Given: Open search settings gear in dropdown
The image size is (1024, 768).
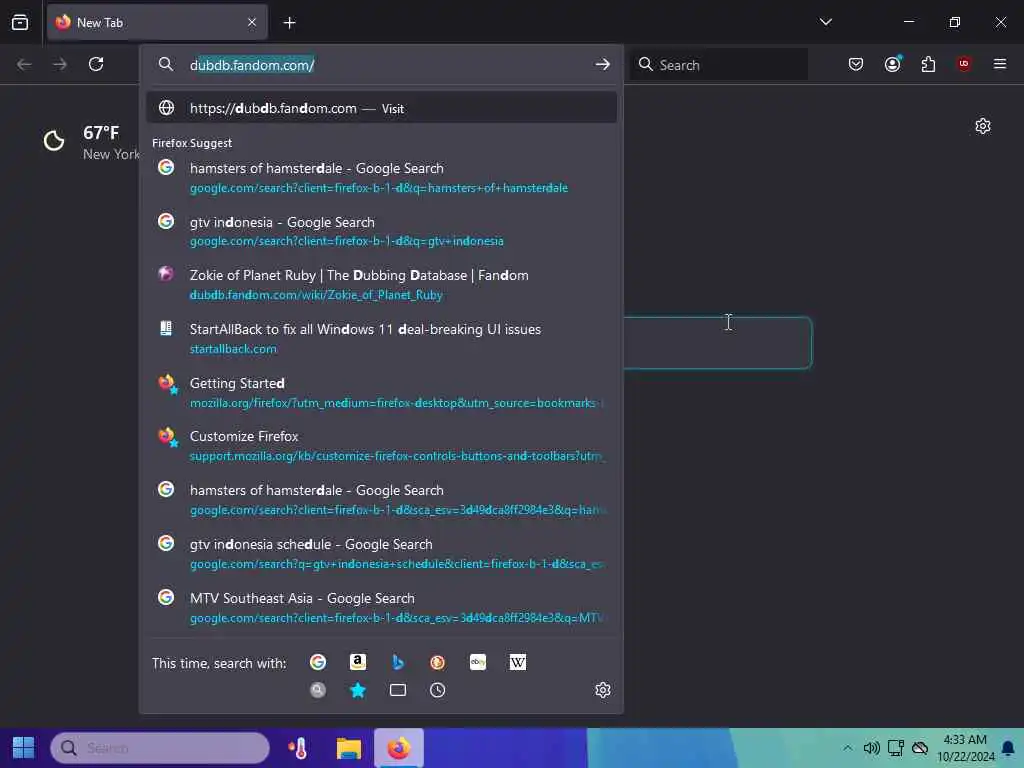Looking at the screenshot, I should click(603, 690).
